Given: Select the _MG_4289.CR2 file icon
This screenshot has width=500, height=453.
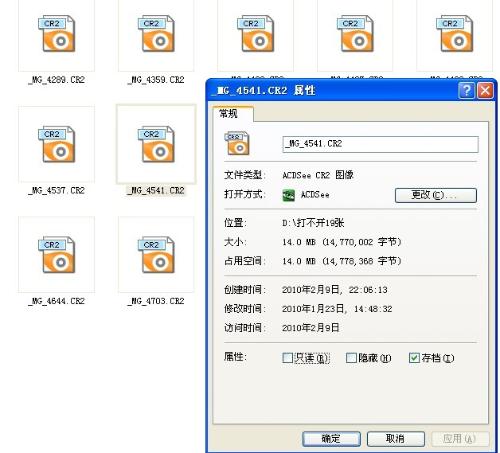Looking at the screenshot, I should [x=57, y=33].
